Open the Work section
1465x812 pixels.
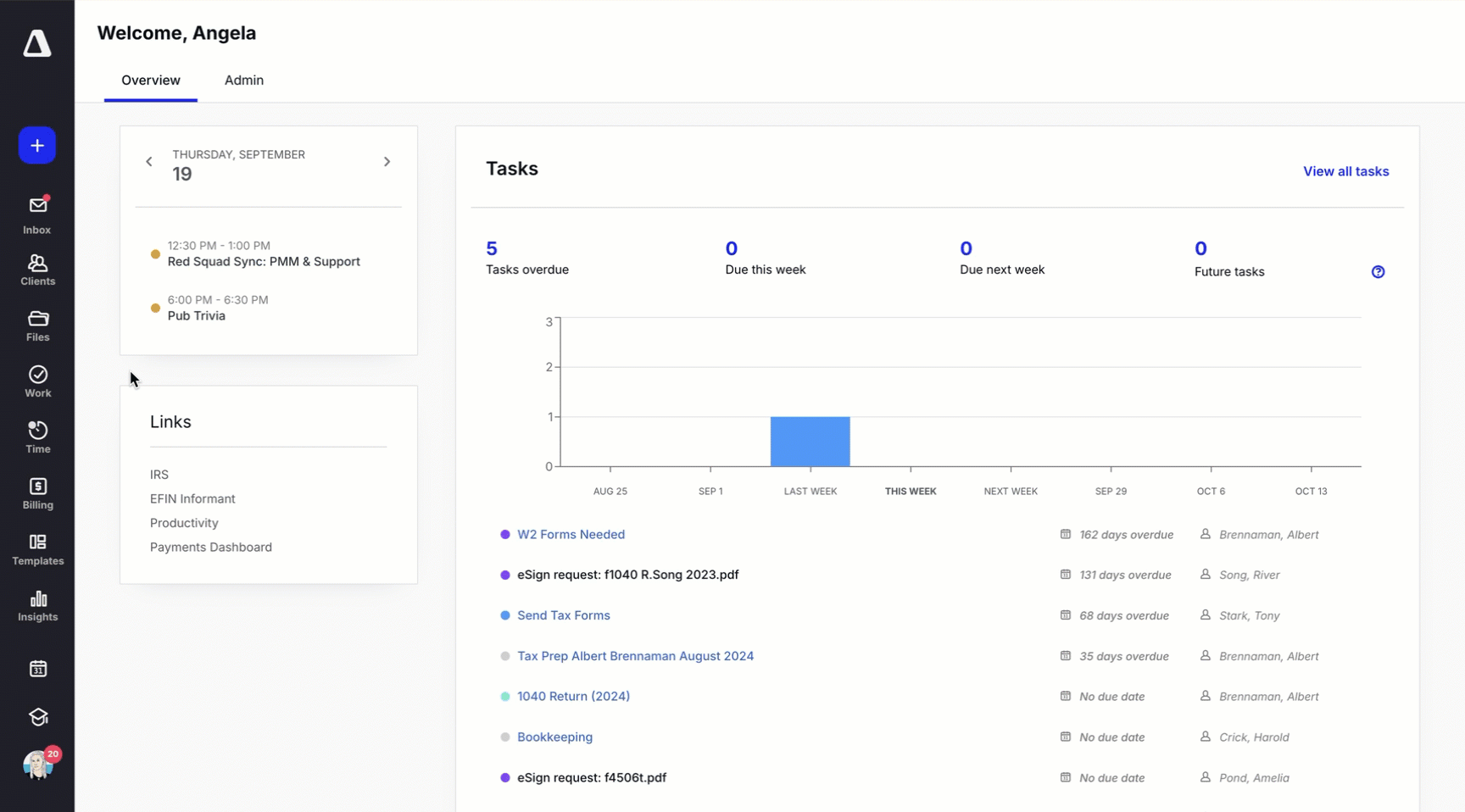click(x=37, y=381)
